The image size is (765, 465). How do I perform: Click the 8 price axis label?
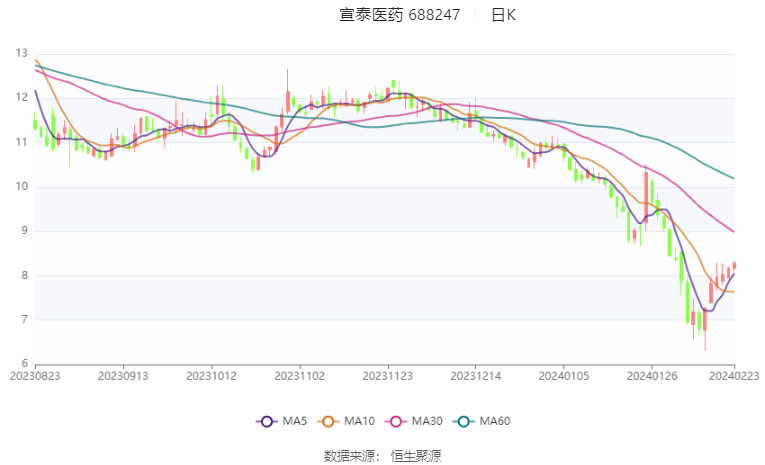coord(24,275)
